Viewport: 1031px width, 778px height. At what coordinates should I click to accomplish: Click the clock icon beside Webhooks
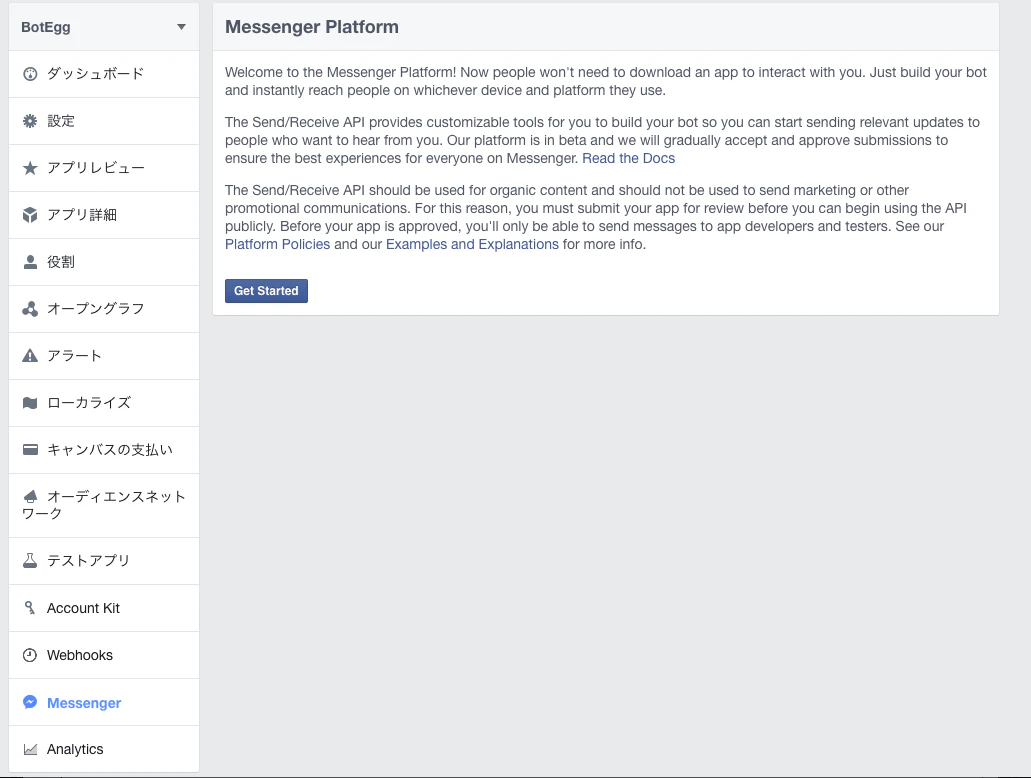pos(30,655)
